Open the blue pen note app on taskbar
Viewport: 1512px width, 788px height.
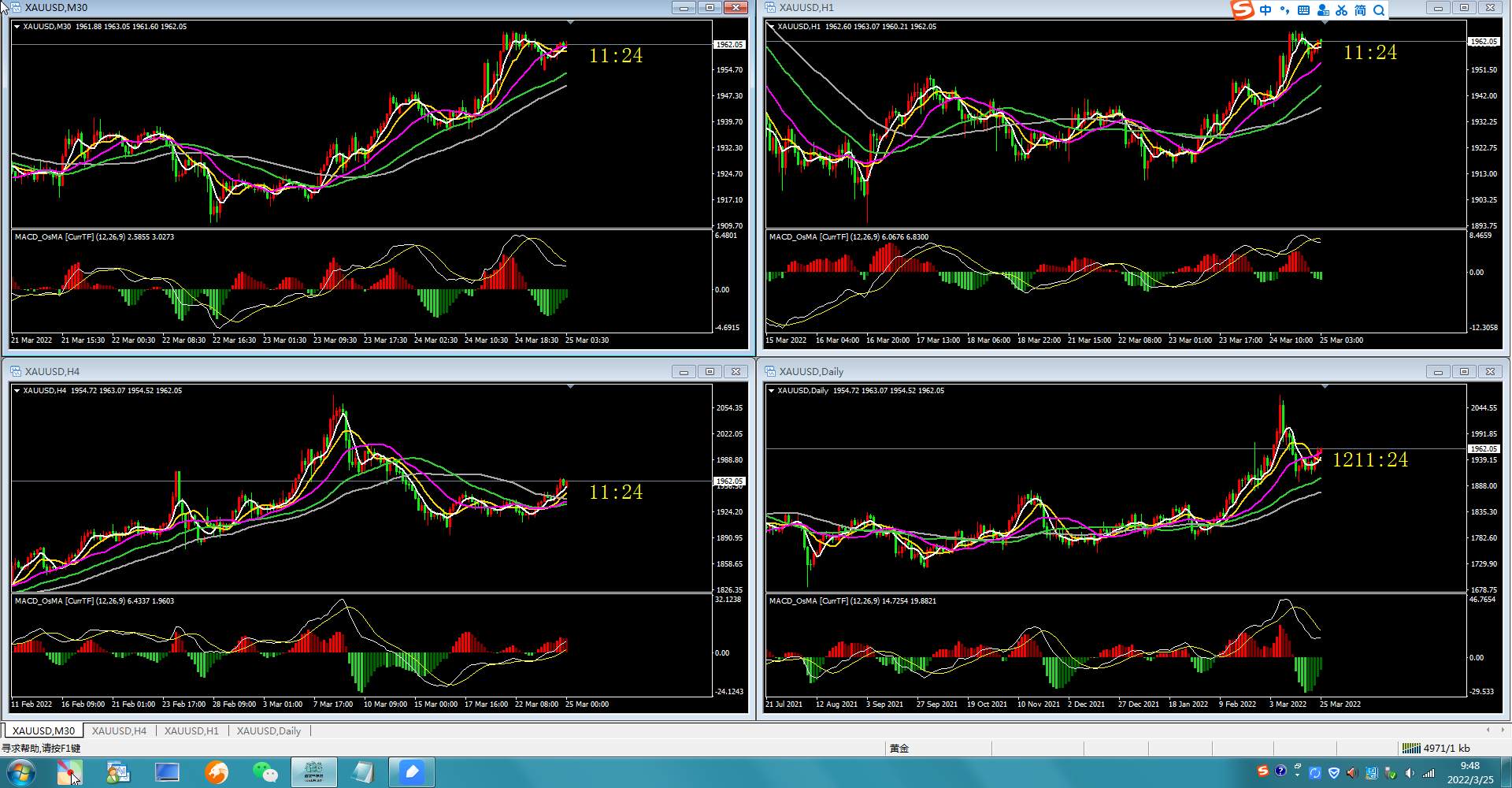click(x=412, y=773)
